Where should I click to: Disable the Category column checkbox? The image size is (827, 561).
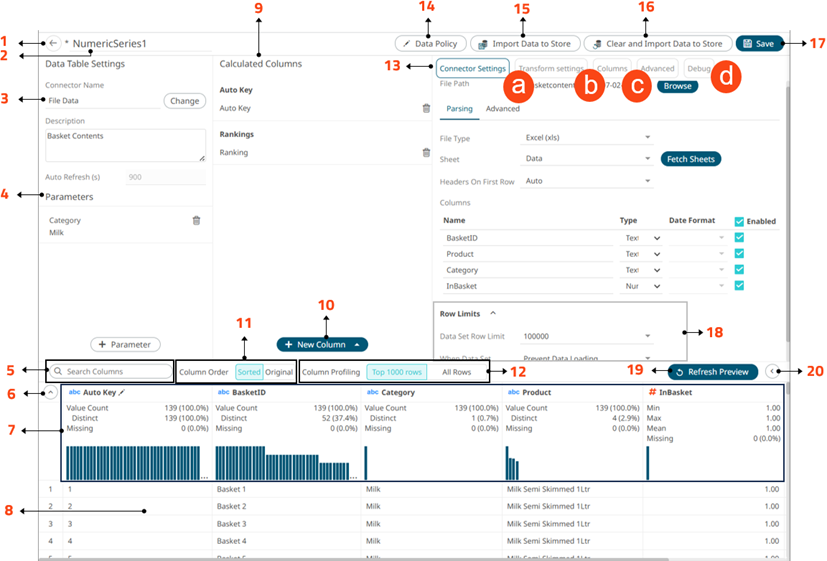[x=739, y=269]
